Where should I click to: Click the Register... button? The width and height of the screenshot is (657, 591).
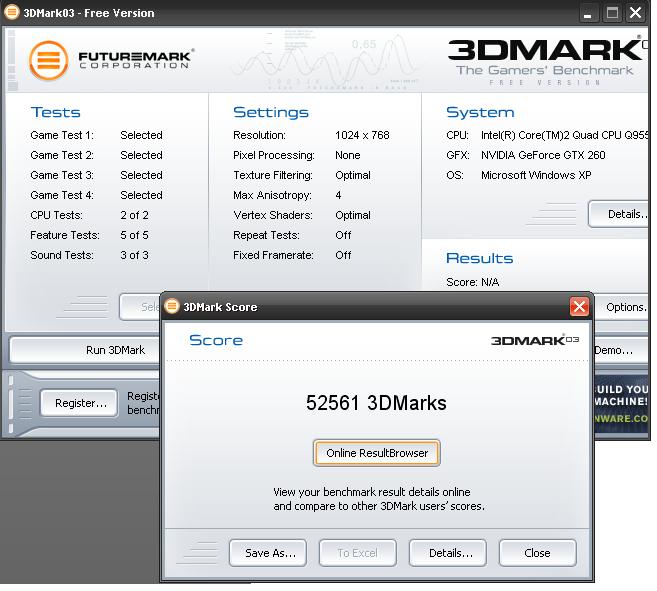point(79,403)
